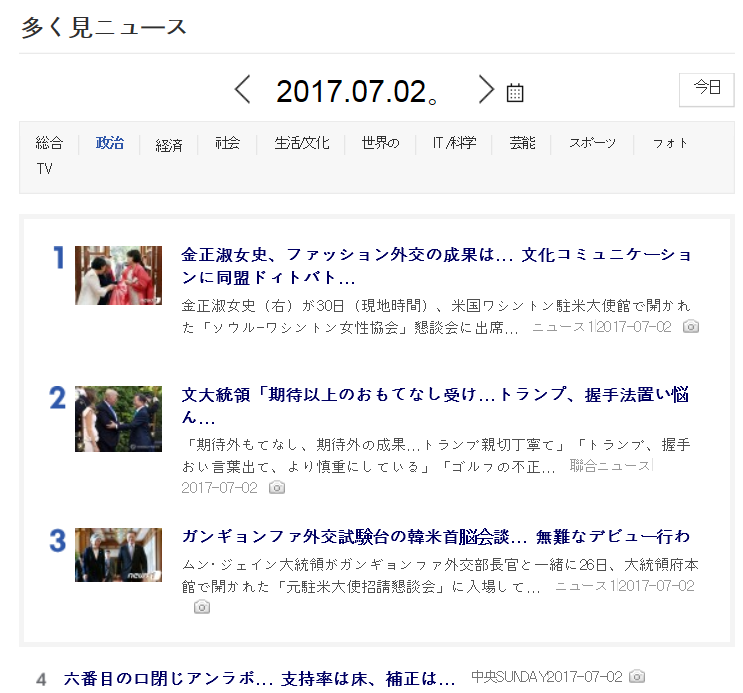Click camera icon under third article

tap(202, 607)
